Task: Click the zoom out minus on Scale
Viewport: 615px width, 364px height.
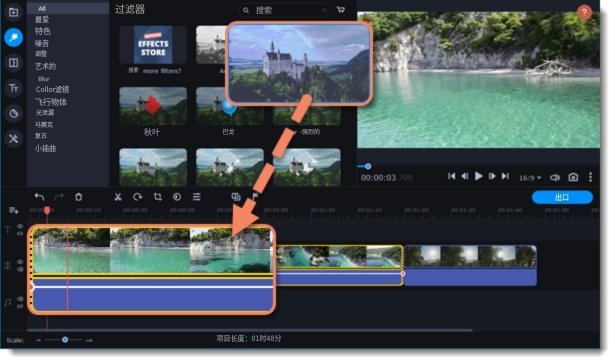Action: [38, 340]
